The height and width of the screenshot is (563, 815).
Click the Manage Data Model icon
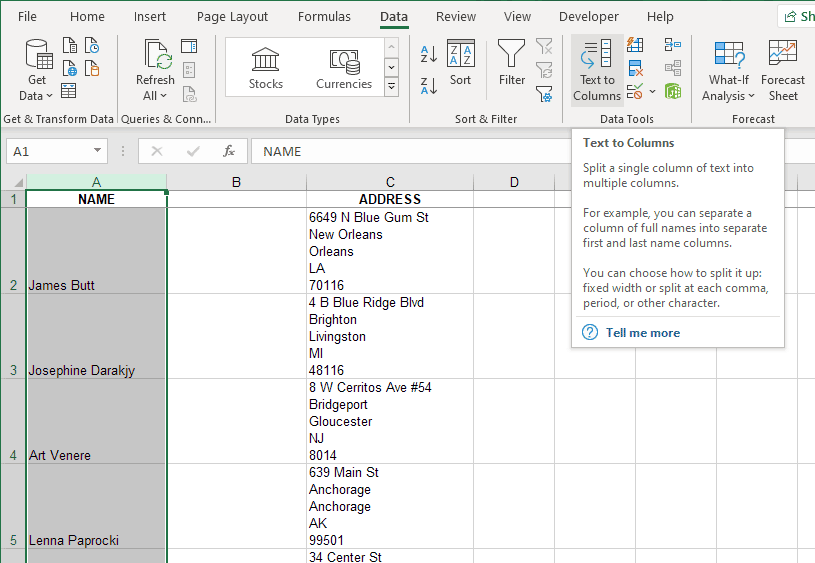coord(673,92)
